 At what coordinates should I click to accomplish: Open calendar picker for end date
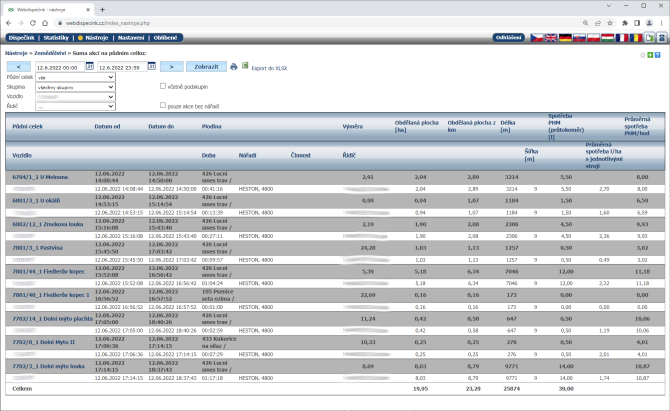point(152,67)
